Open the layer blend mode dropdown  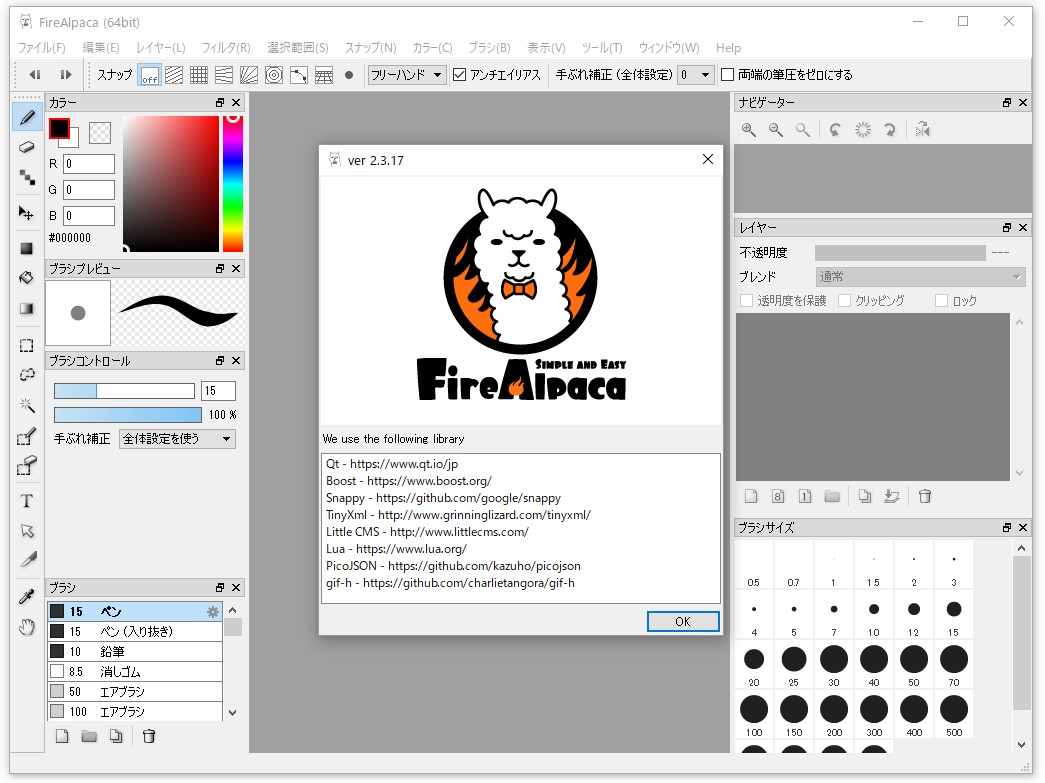click(920, 276)
